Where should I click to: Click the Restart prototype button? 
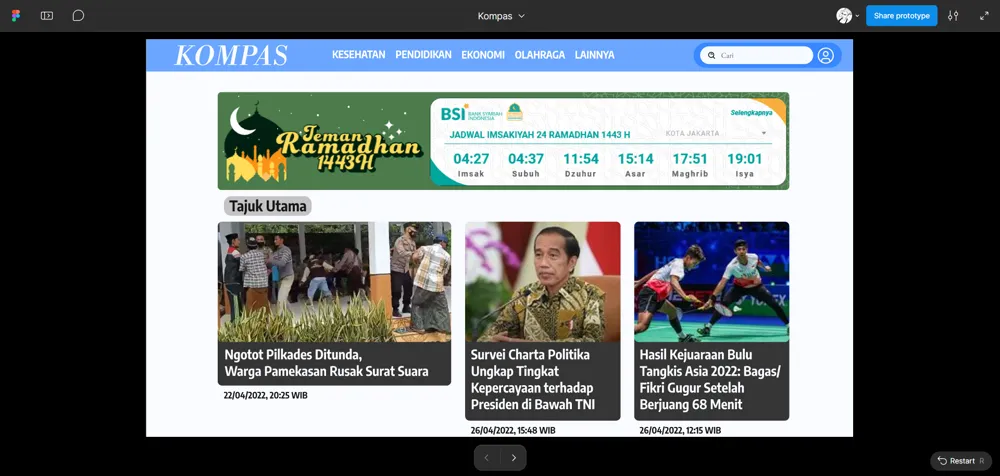961,461
